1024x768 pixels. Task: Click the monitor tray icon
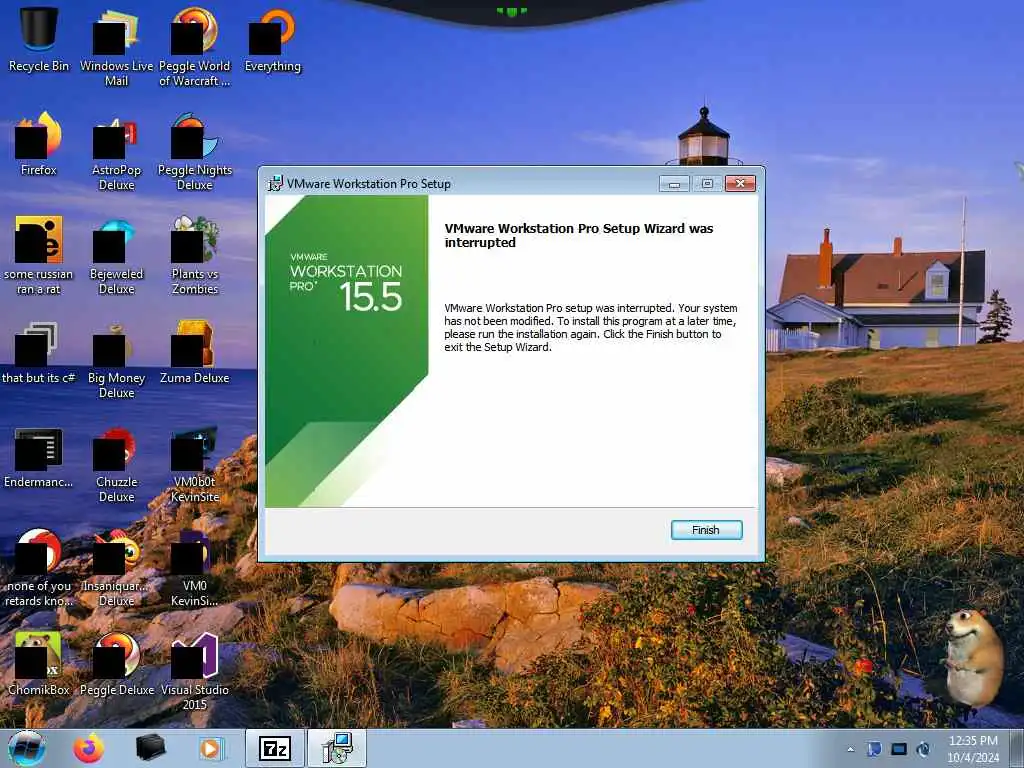tap(899, 749)
